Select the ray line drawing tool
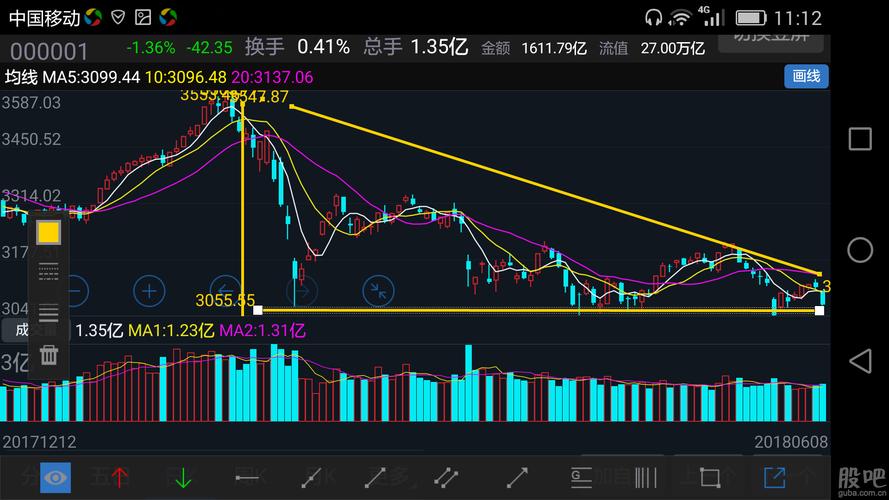 point(312,478)
